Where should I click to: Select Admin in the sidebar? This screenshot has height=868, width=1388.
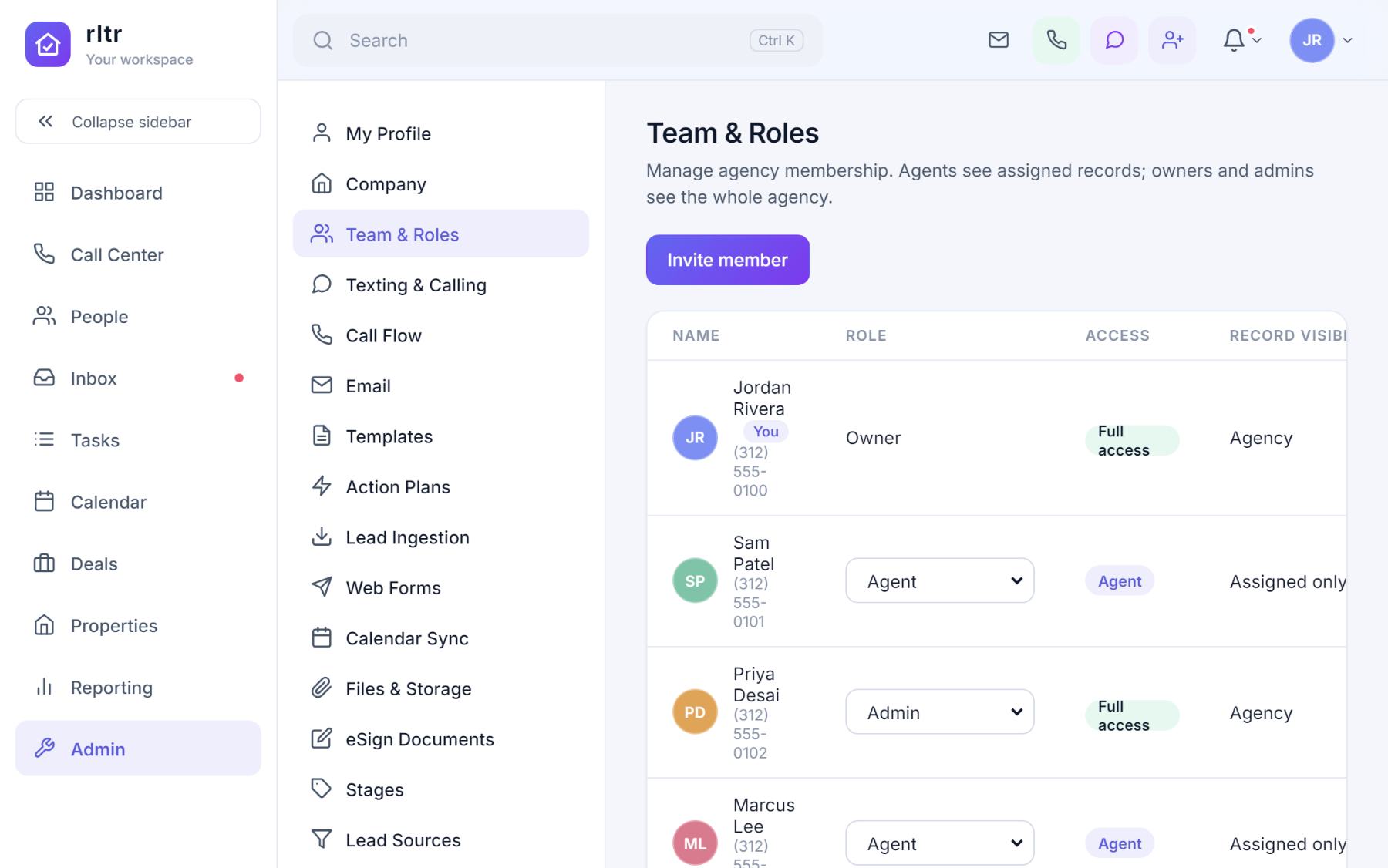coord(138,749)
